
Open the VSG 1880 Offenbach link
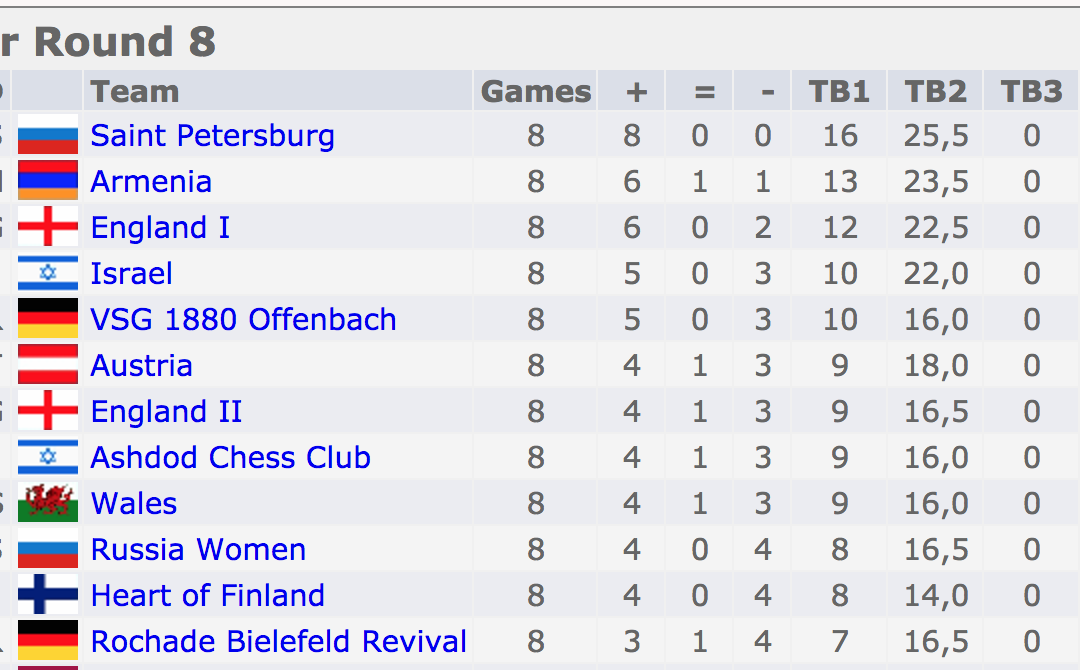click(x=243, y=320)
